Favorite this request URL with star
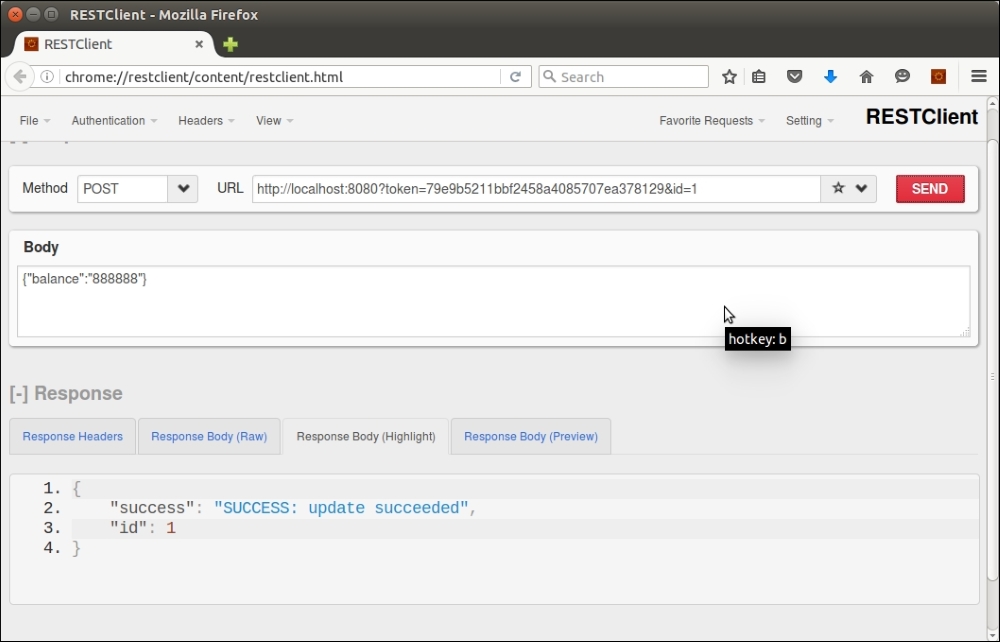 [x=838, y=188]
